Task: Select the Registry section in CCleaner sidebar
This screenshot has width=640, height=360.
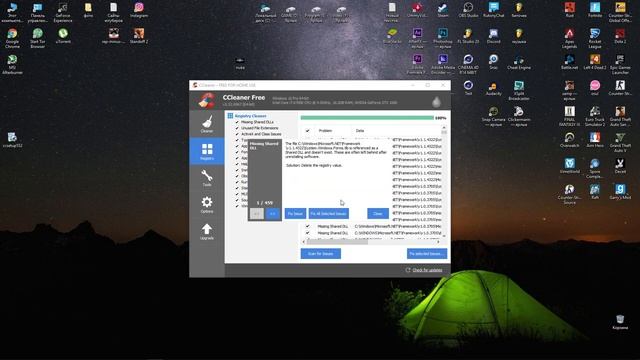Action: click(207, 151)
